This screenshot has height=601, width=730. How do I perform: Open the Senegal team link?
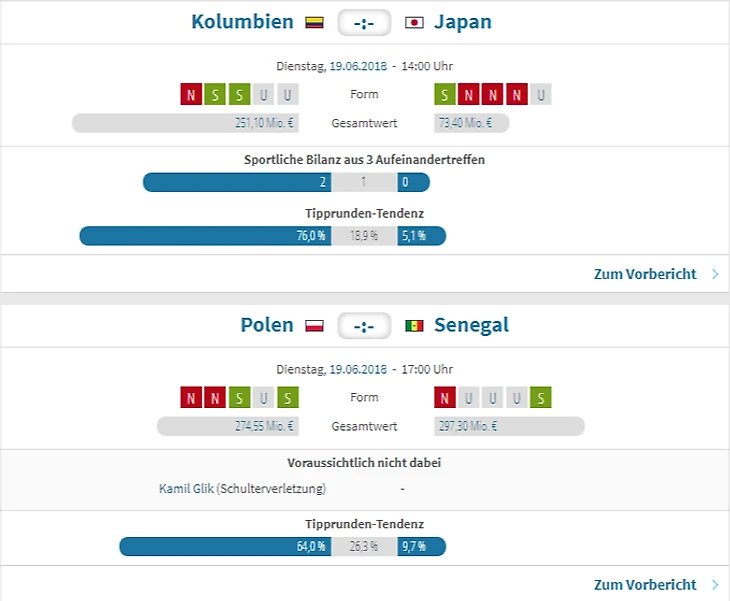(x=472, y=325)
